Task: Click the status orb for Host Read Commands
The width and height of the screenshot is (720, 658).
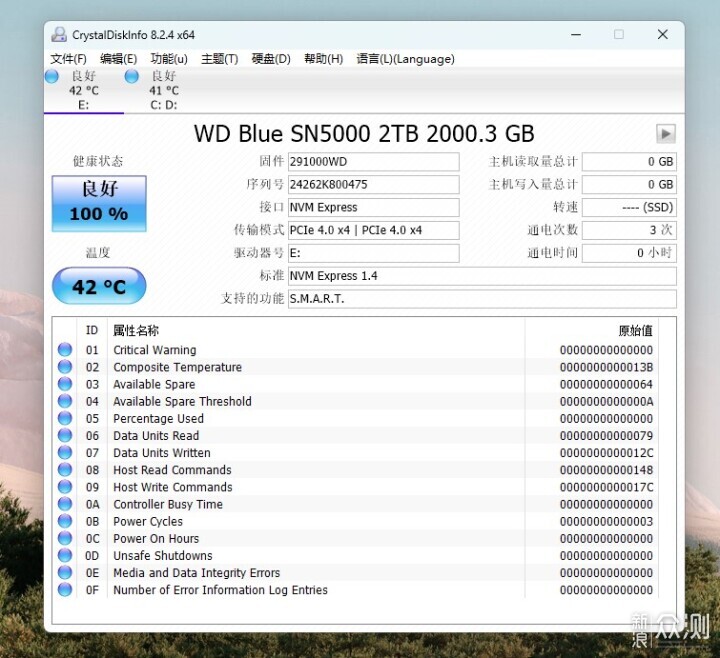Action: point(65,469)
